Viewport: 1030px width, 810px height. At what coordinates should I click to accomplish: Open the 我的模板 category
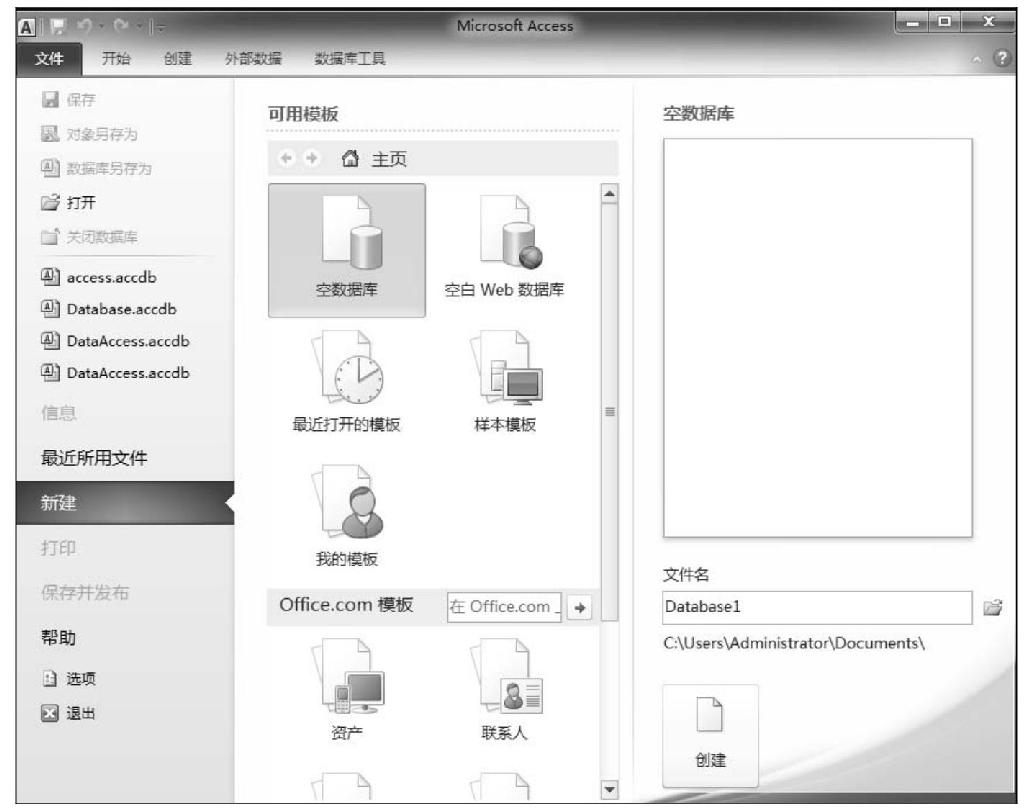coord(347,516)
